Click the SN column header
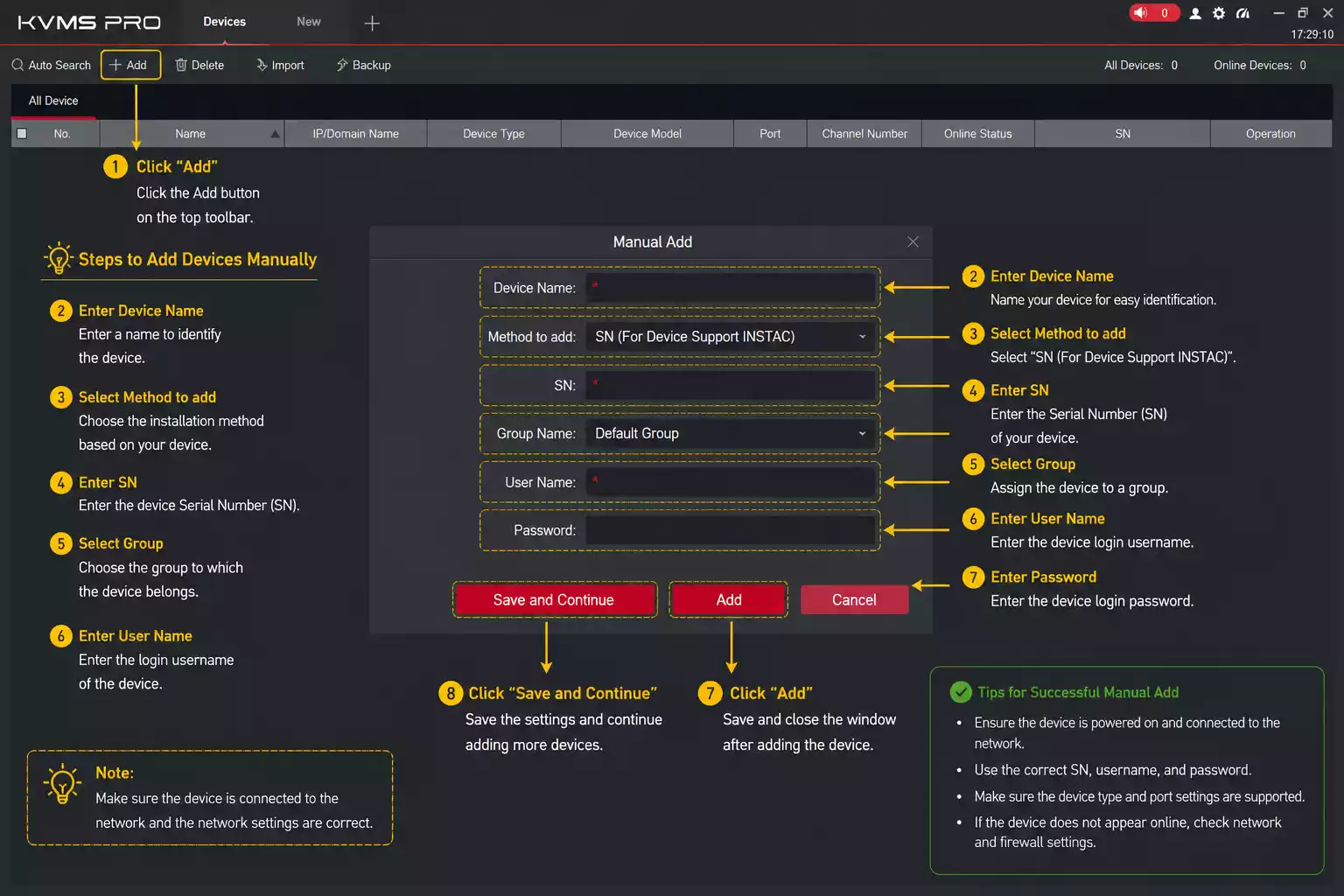The height and width of the screenshot is (896, 1344). click(1123, 134)
